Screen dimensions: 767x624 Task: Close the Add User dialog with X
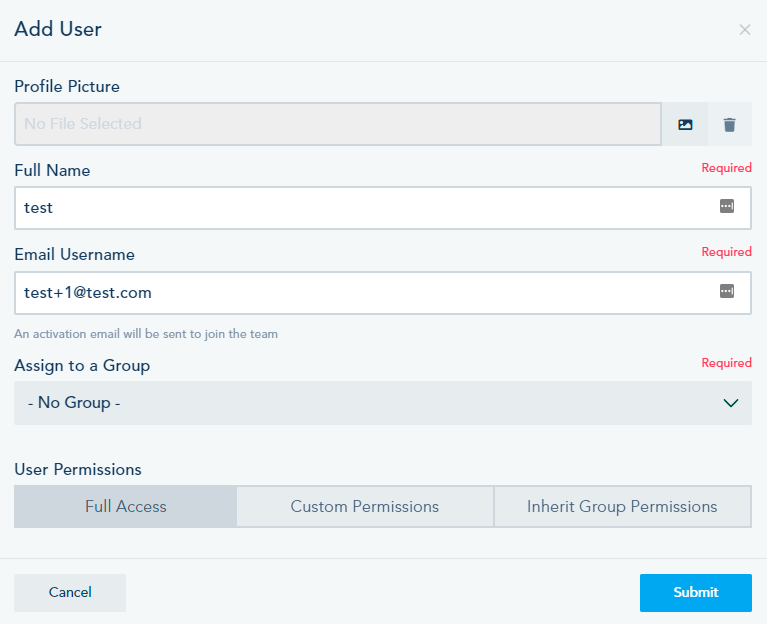point(744,30)
